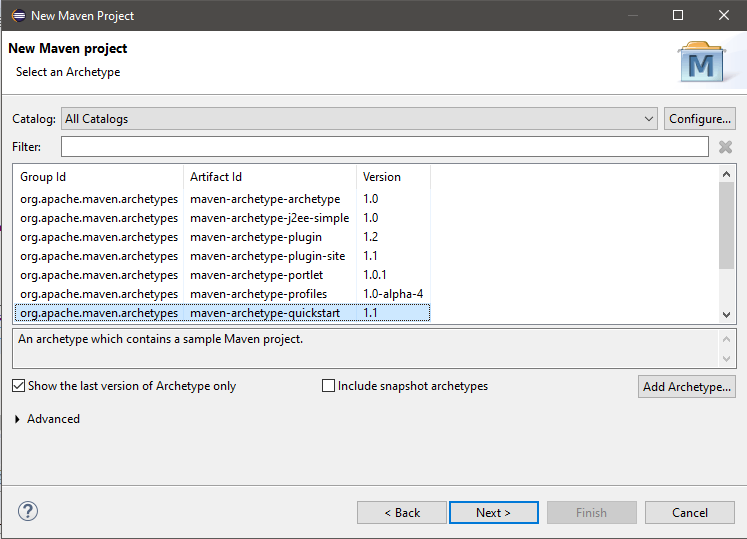The width and height of the screenshot is (747, 539).
Task: Select the maven-archetype-profiles row
Action: click(222, 294)
